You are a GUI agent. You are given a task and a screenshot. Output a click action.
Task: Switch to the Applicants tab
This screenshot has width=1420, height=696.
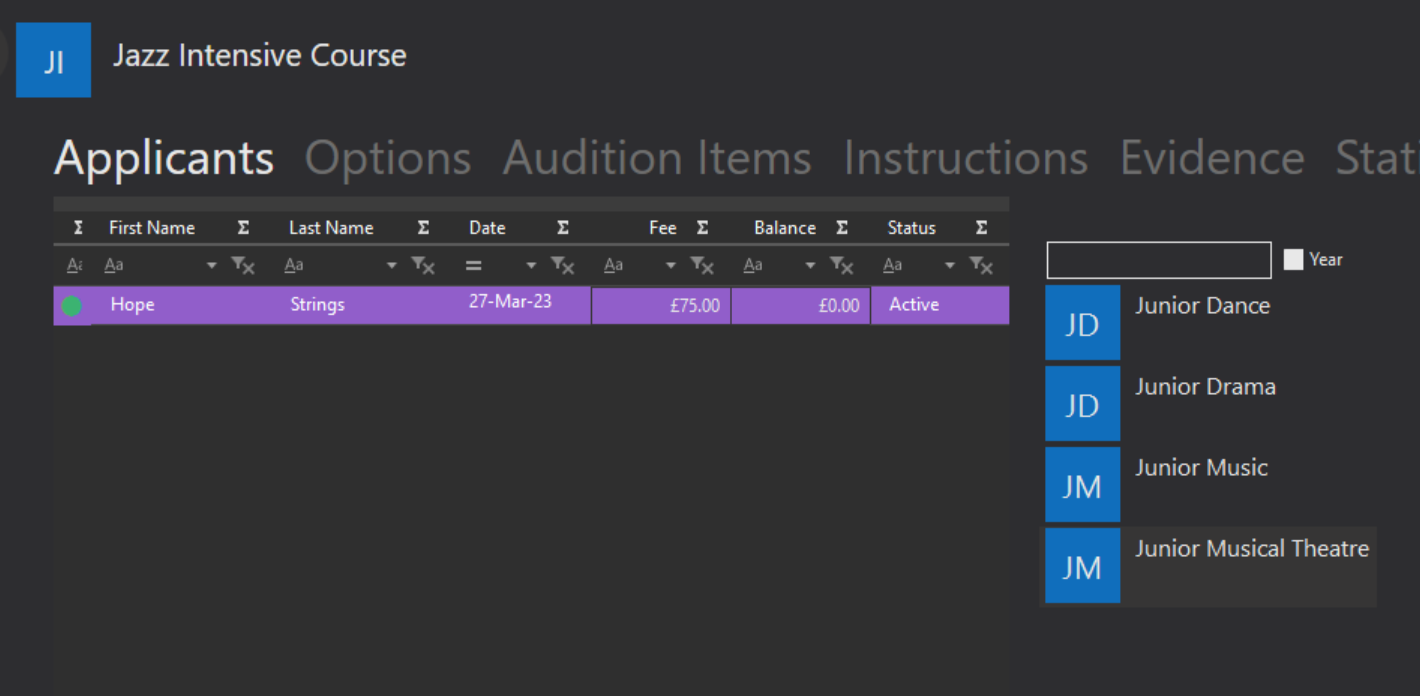tap(164, 158)
